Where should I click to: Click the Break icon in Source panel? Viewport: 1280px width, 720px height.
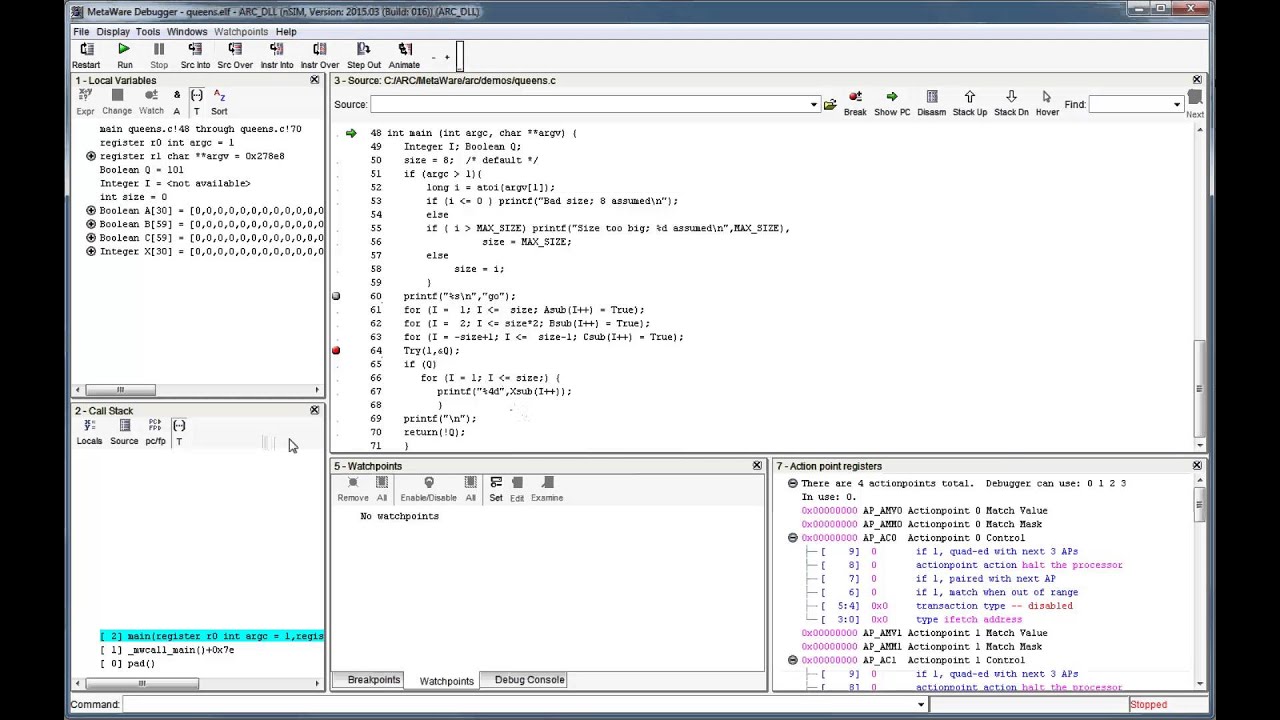855,103
